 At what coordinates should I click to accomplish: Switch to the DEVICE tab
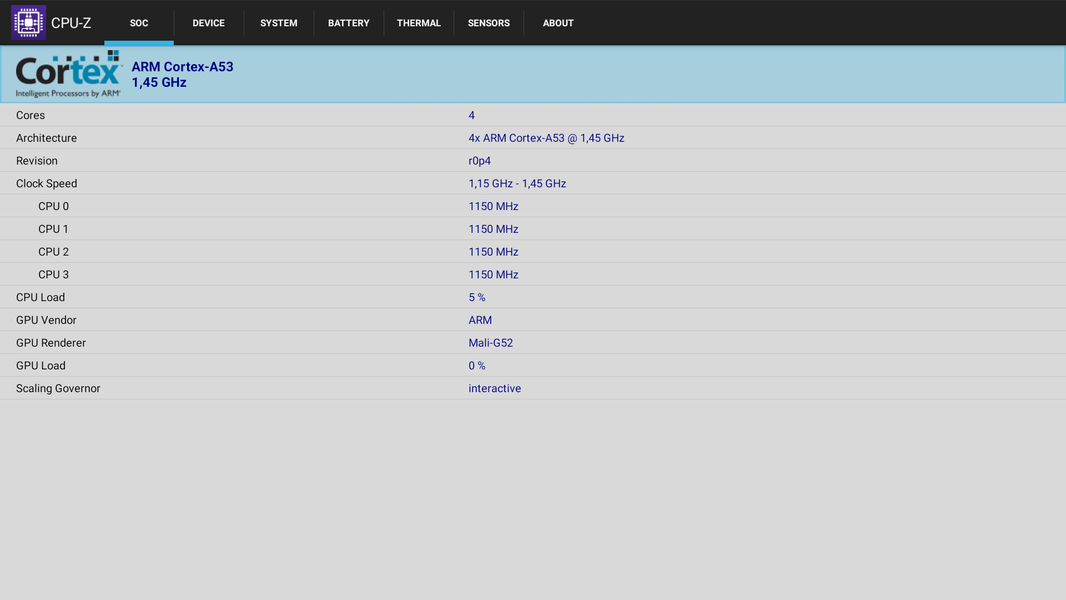(209, 23)
